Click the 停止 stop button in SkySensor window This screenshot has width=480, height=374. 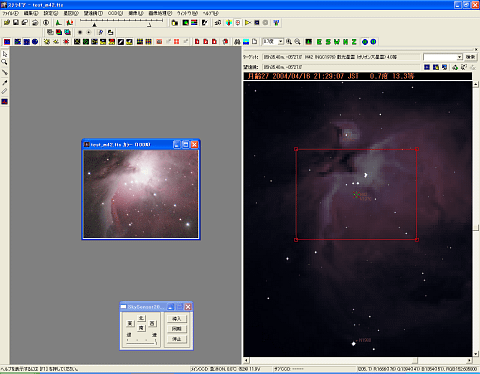point(177,339)
